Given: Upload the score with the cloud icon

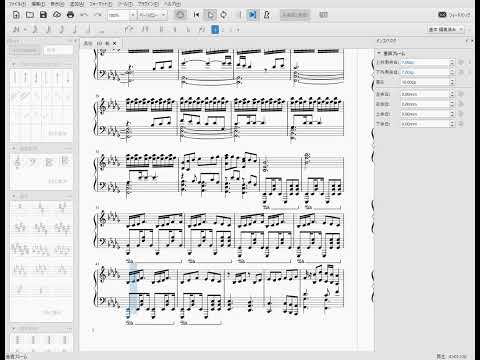Looking at the screenshot, I should click(x=57, y=15).
